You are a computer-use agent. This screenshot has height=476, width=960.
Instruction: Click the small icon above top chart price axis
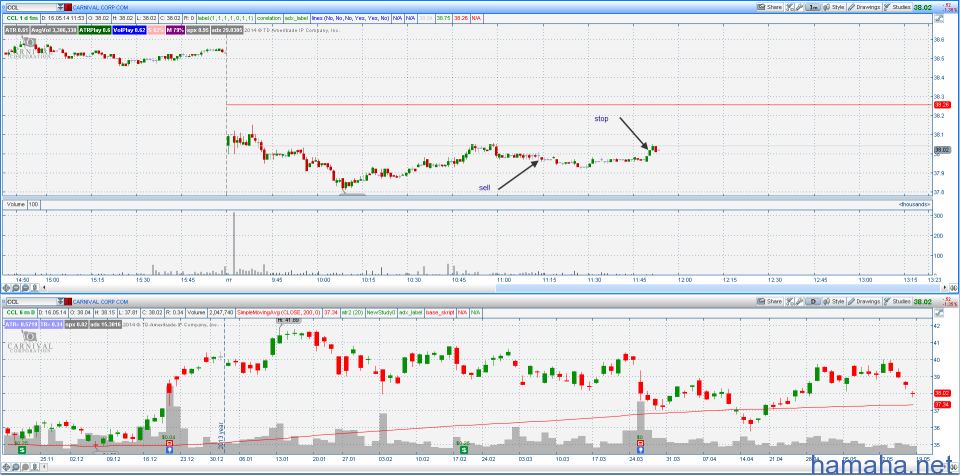(939, 18)
